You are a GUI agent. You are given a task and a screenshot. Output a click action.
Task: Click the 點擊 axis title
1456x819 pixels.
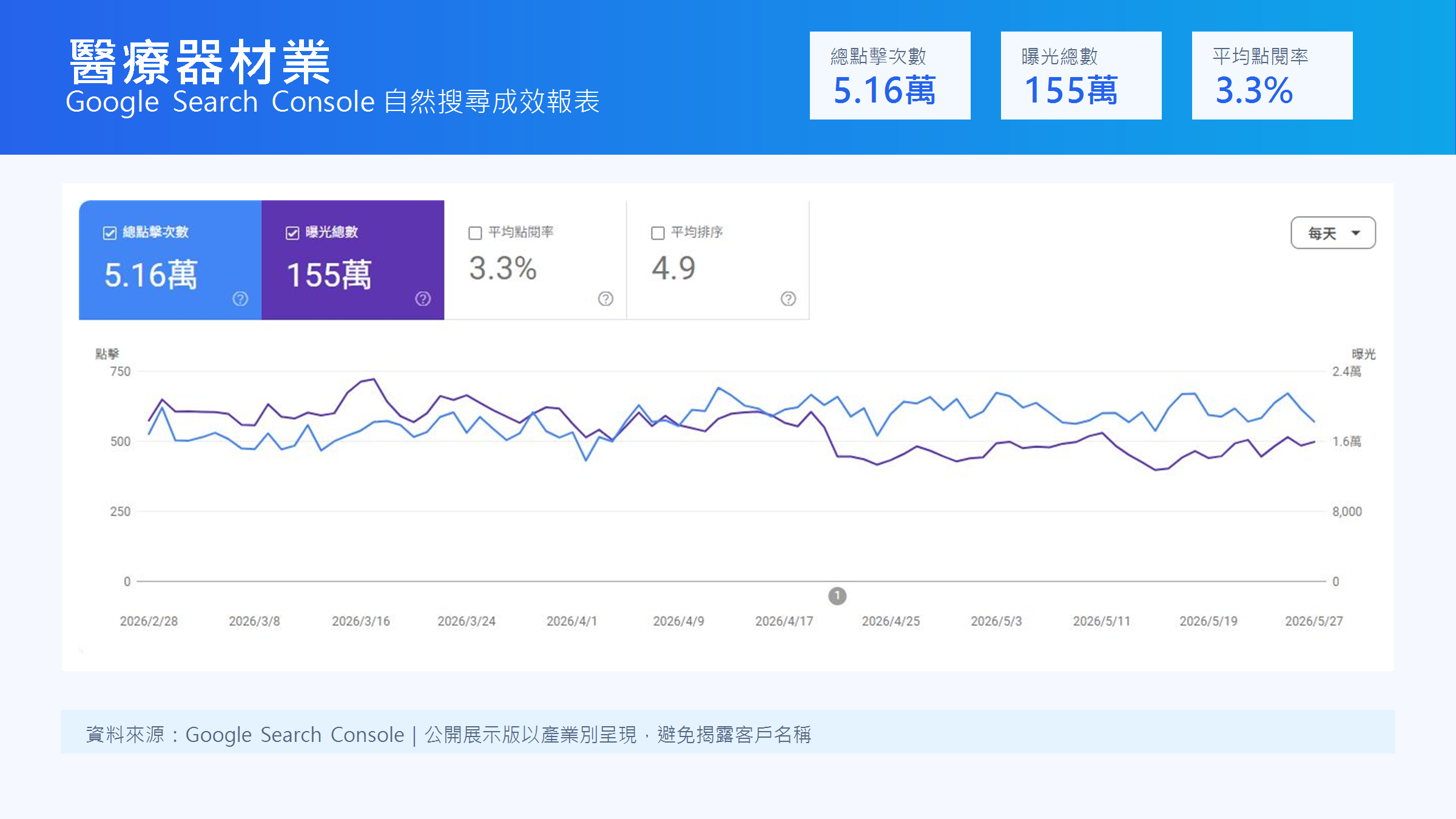107,354
